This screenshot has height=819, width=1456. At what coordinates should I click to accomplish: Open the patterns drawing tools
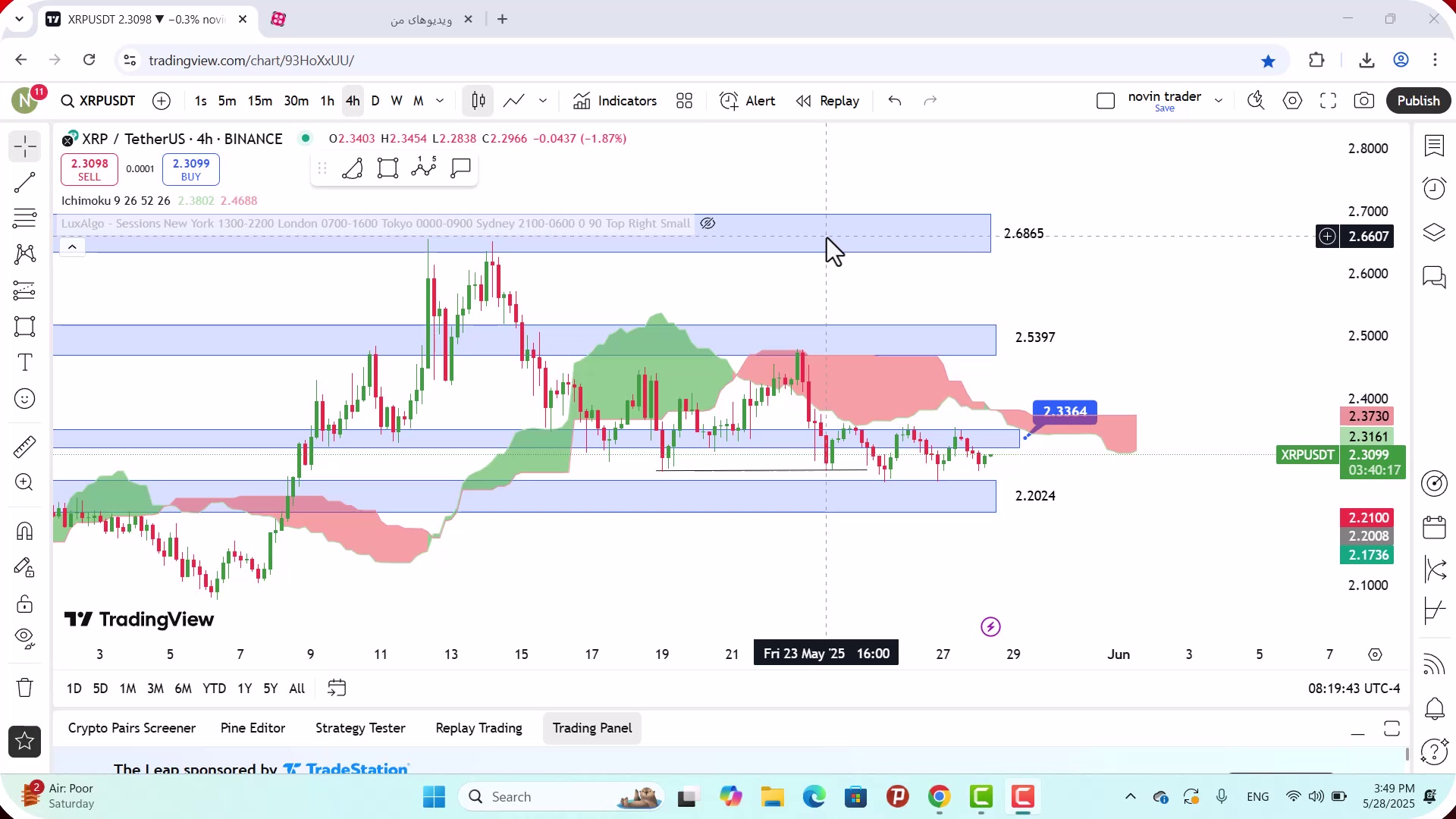pyautogui.click(x=24, y=254)
